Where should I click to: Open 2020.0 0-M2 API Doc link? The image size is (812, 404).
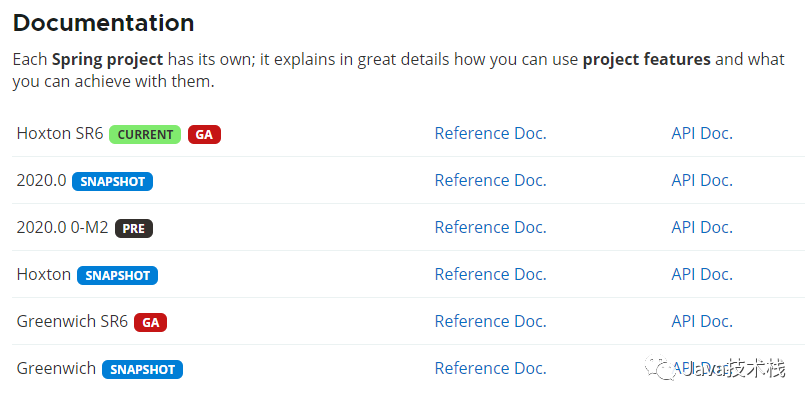coord(702,227)
